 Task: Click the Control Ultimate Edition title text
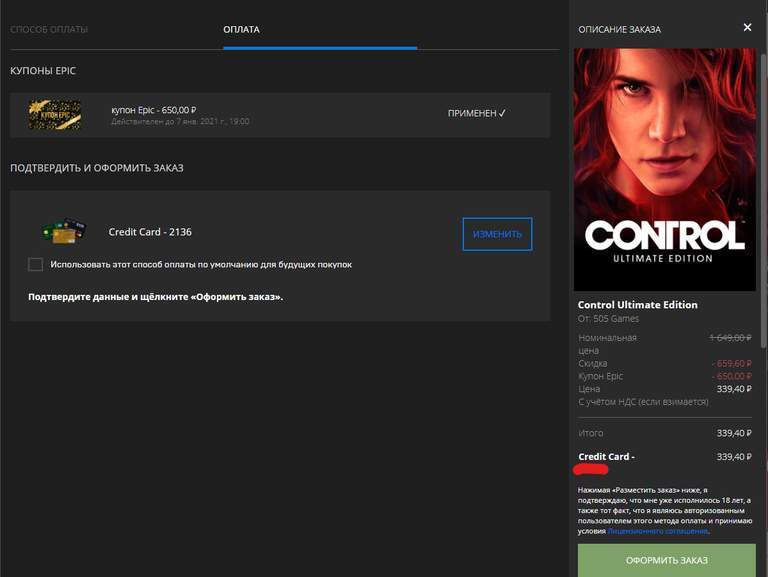(x=638, y=305)
